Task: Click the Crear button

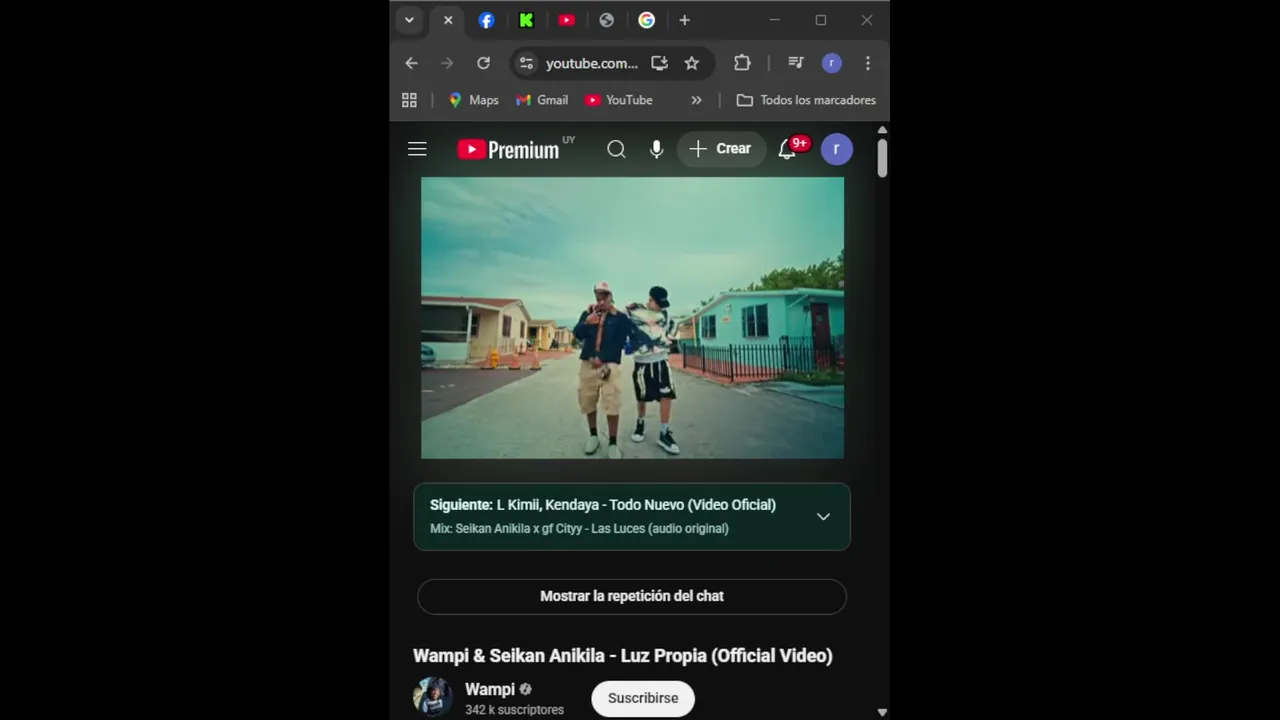Action: [x=721, y=149]
